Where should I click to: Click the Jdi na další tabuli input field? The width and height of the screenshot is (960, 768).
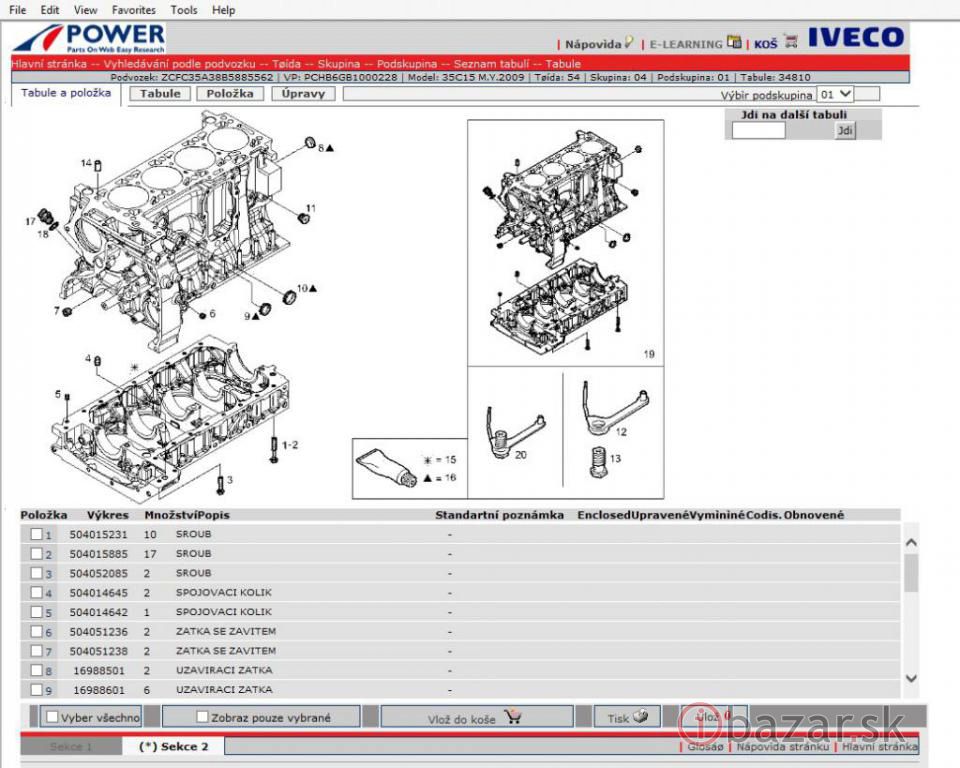[758, 131]
